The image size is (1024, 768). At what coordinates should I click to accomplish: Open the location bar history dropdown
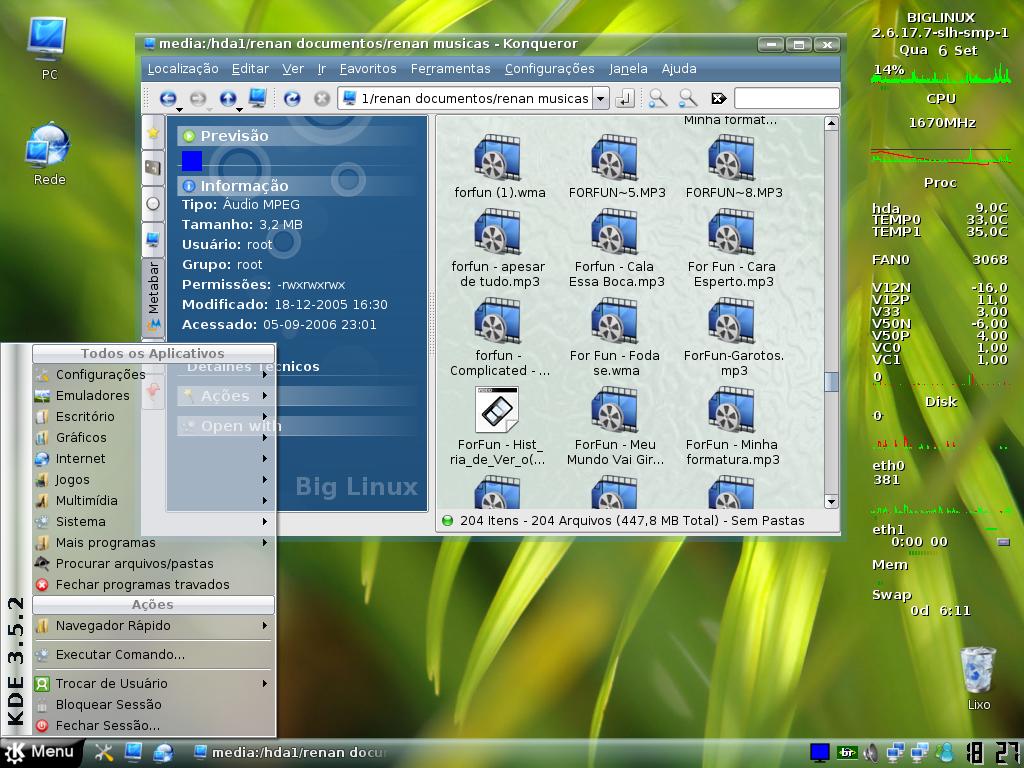600,99
